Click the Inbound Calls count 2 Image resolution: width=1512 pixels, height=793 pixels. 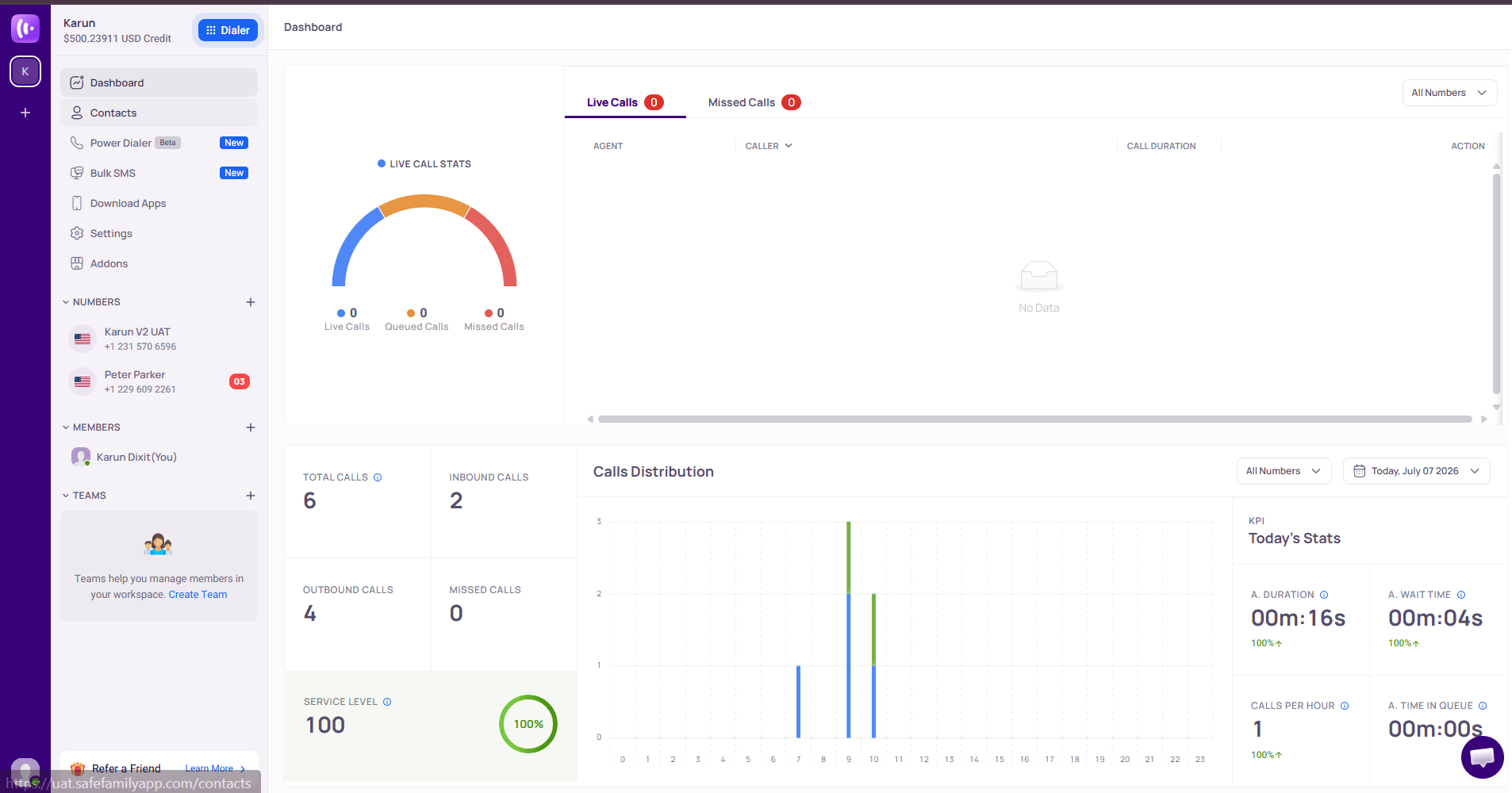456,500
